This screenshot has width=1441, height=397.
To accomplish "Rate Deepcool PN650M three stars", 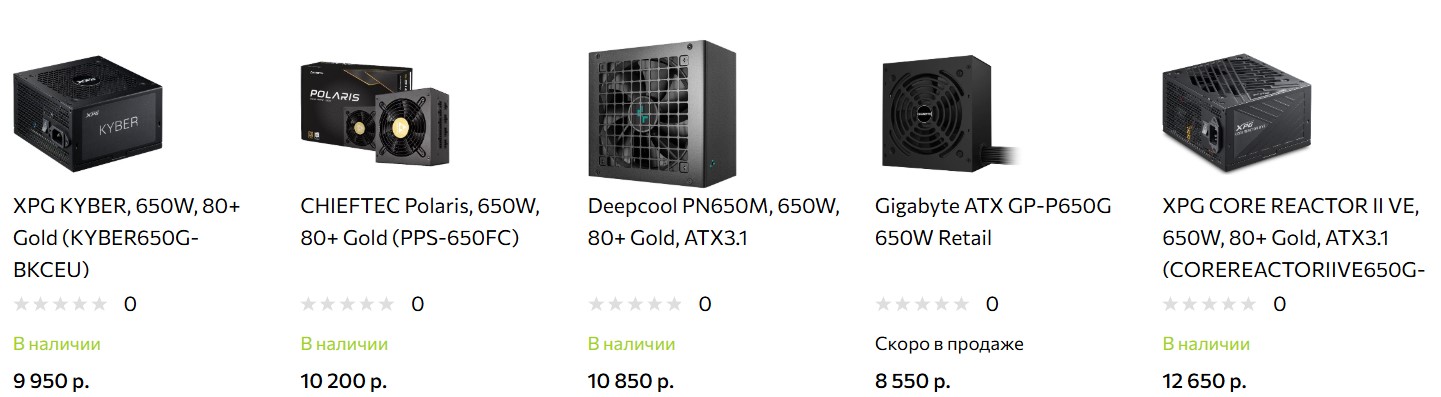I will coord(634,304).
